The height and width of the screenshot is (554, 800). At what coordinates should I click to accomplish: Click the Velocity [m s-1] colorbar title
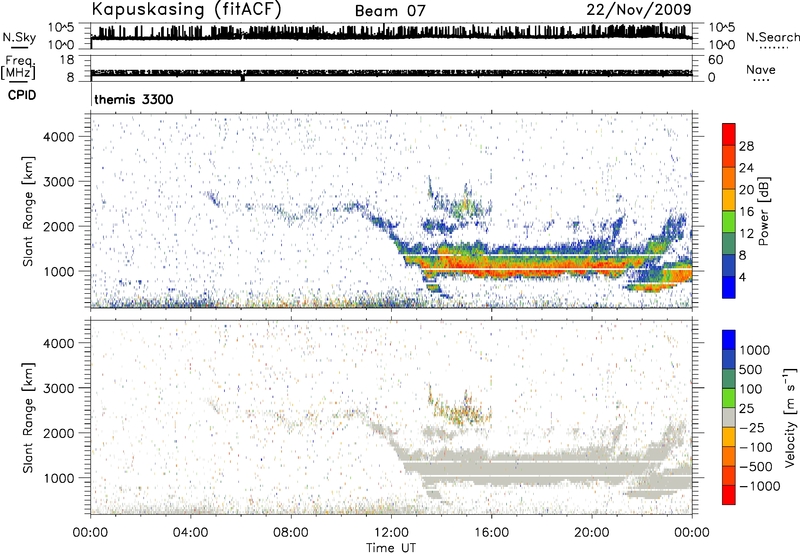tap(790, 416)
